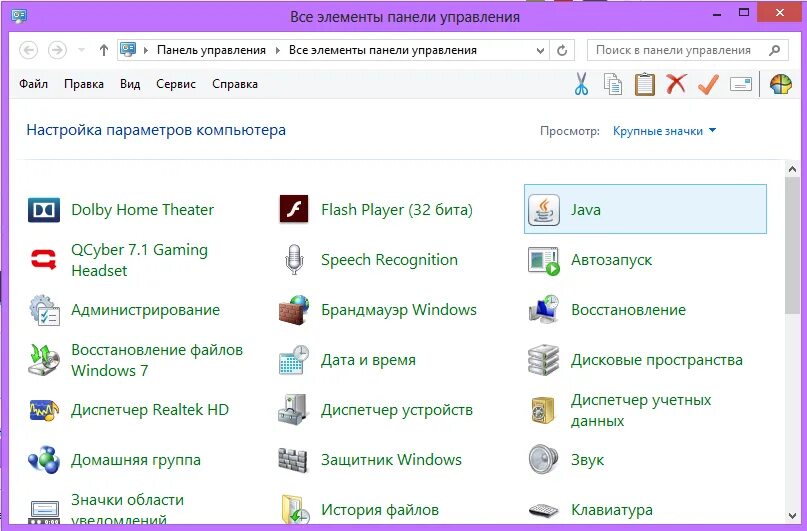Open the Сервис menu
This screenshot has height=531, width=807.
(176, 84)
